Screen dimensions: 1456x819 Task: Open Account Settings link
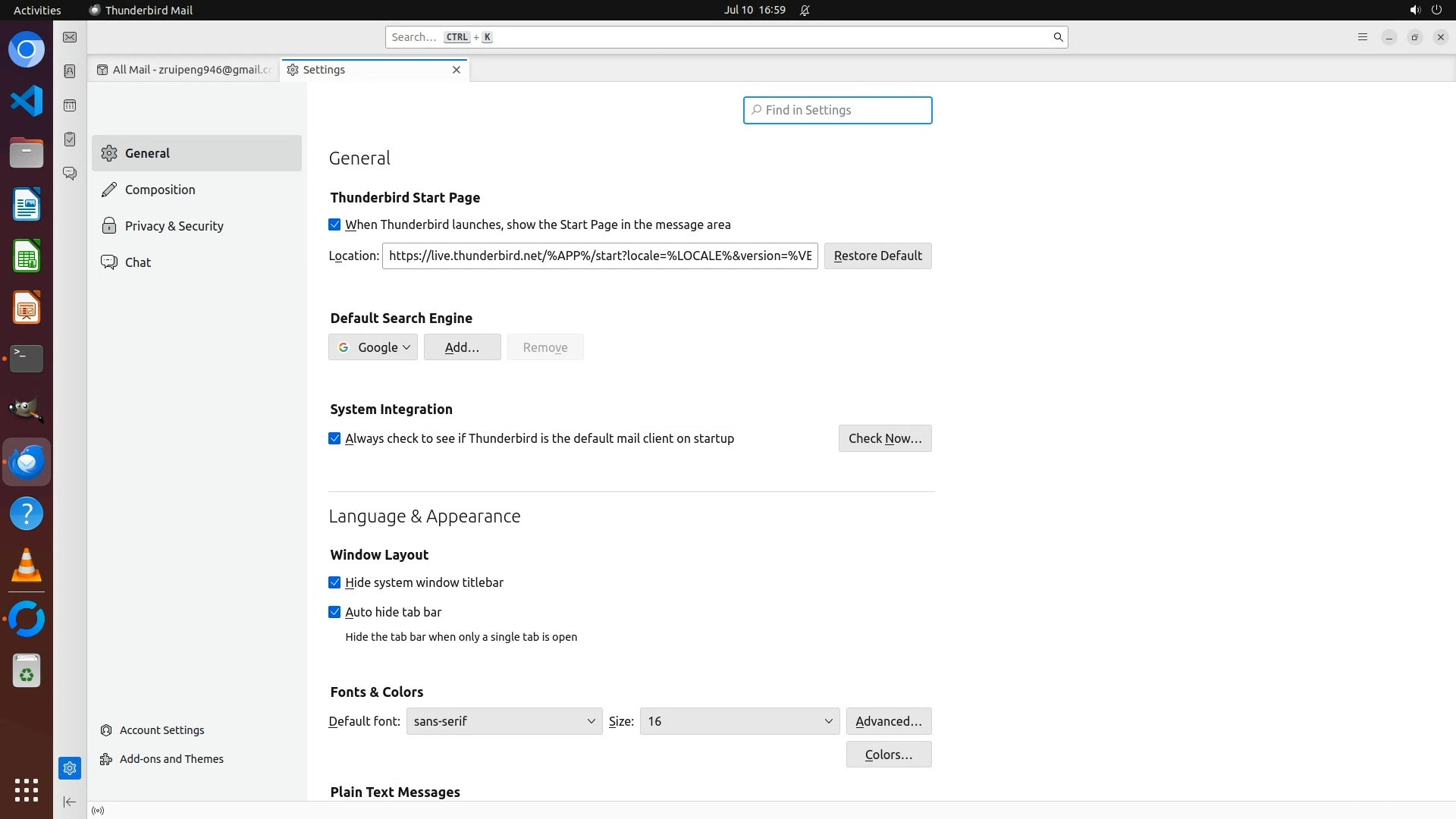pyautogui.click(x=162, y=730)
